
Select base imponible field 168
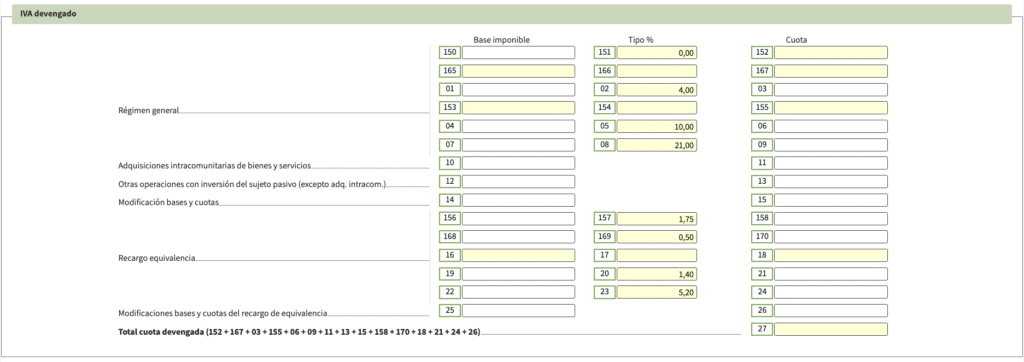pyautogui.click(x=519, y=237)
